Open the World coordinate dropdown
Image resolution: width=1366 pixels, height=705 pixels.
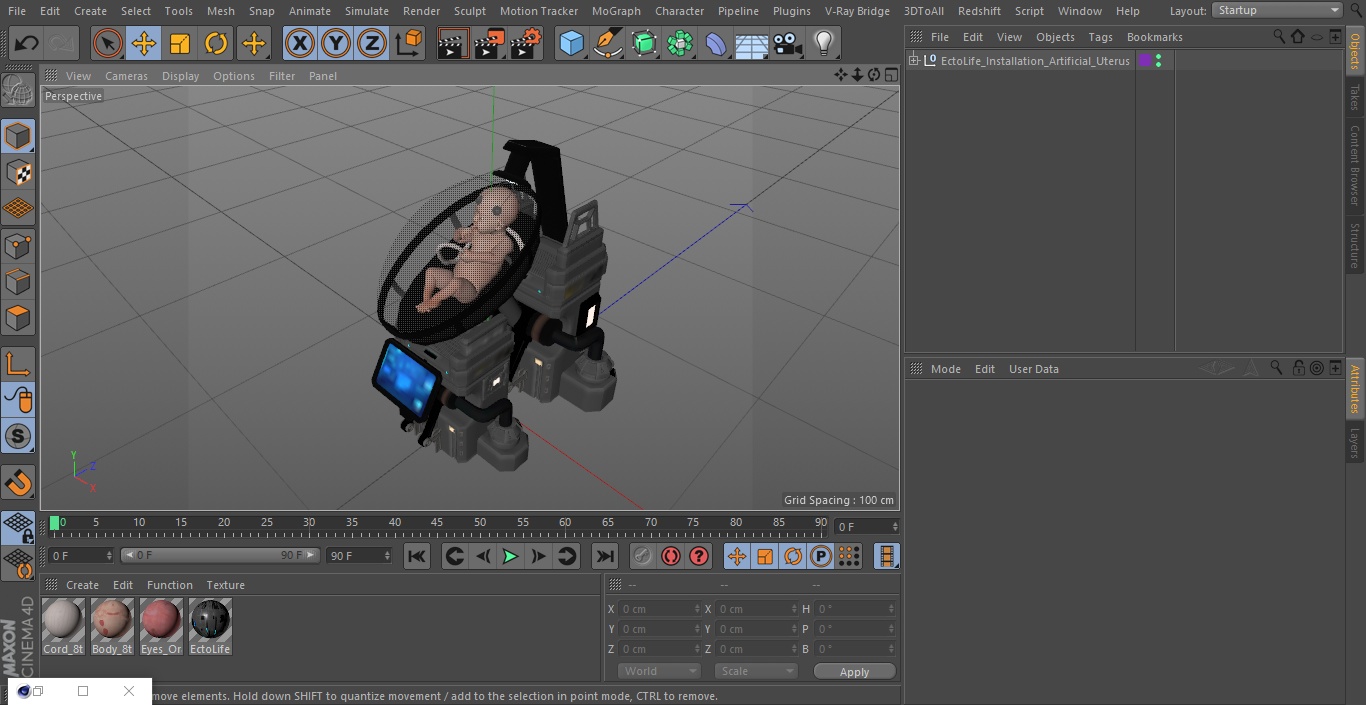click(x=658, y=671)
